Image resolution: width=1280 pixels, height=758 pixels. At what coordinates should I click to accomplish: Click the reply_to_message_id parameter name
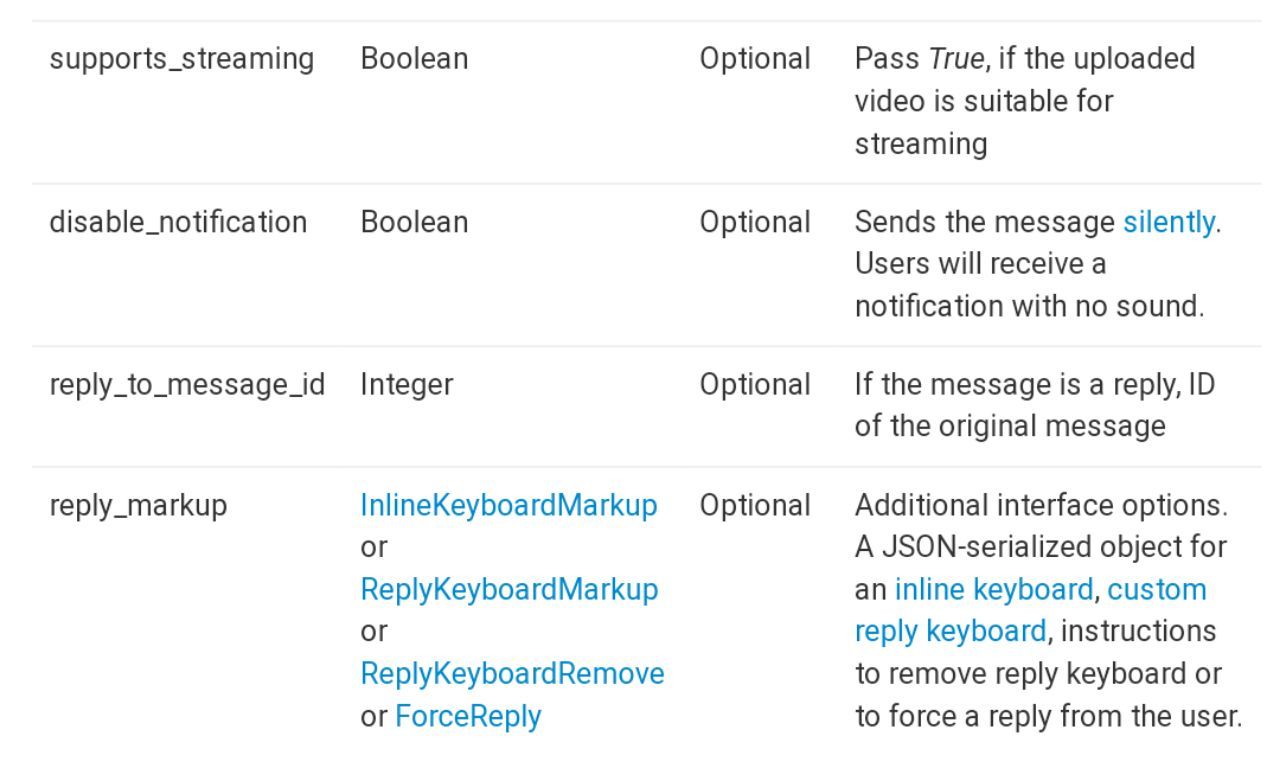[x=188, y=385]
